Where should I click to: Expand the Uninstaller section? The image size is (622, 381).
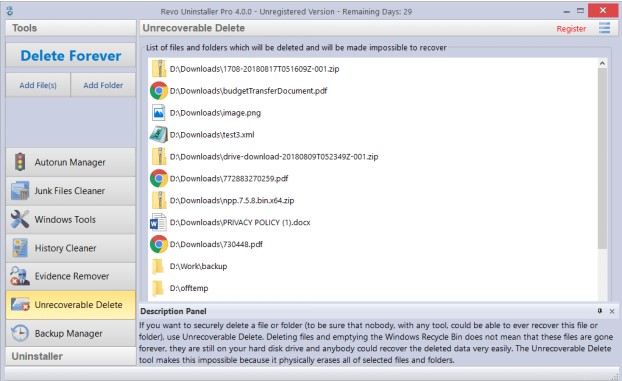click(x=71, y=356)
